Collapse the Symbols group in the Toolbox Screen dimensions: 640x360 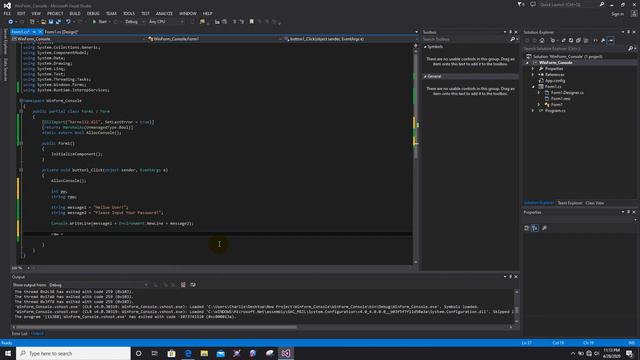(425, 47)
